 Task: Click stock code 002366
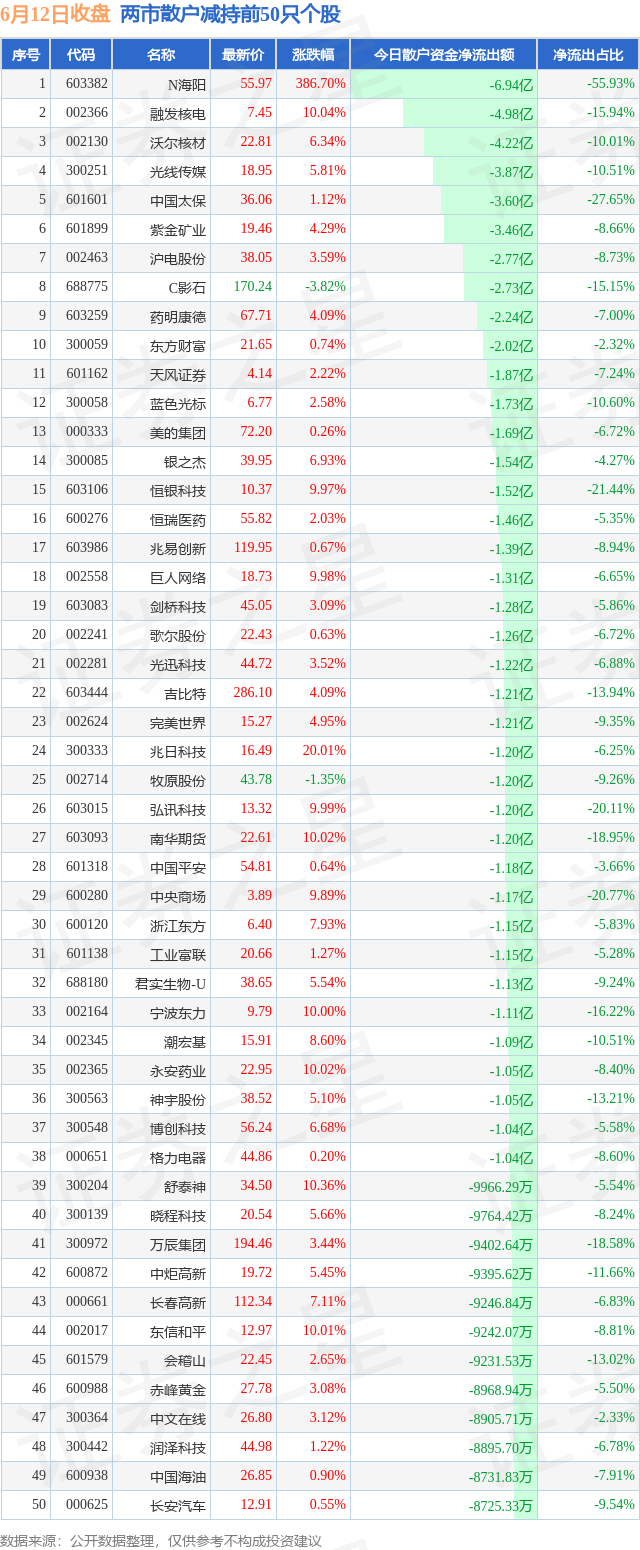click(x=87, y=113)
